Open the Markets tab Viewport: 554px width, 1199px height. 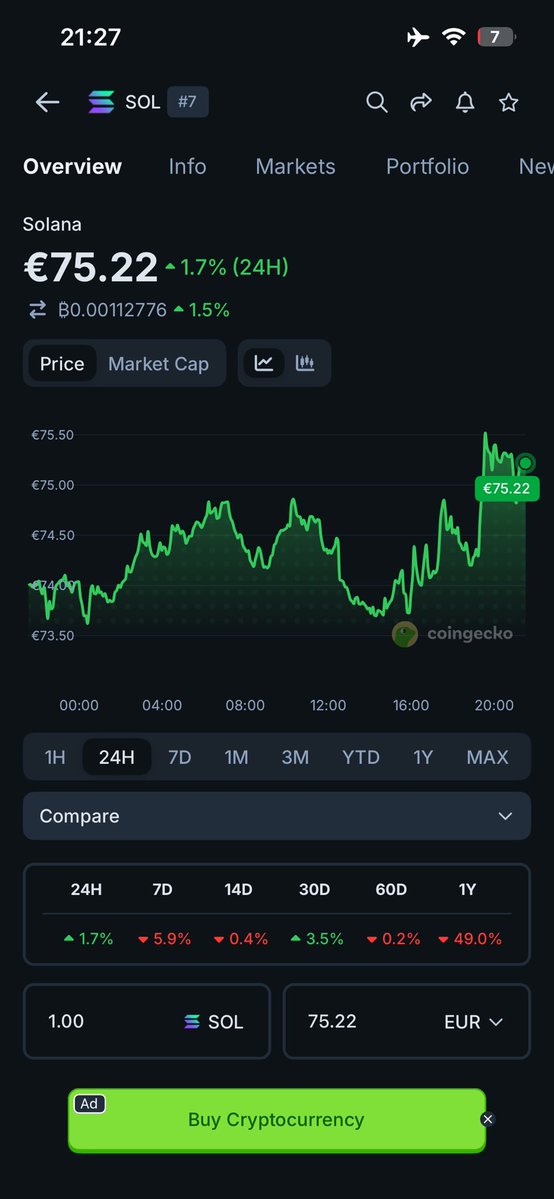(x=295, y=167)
